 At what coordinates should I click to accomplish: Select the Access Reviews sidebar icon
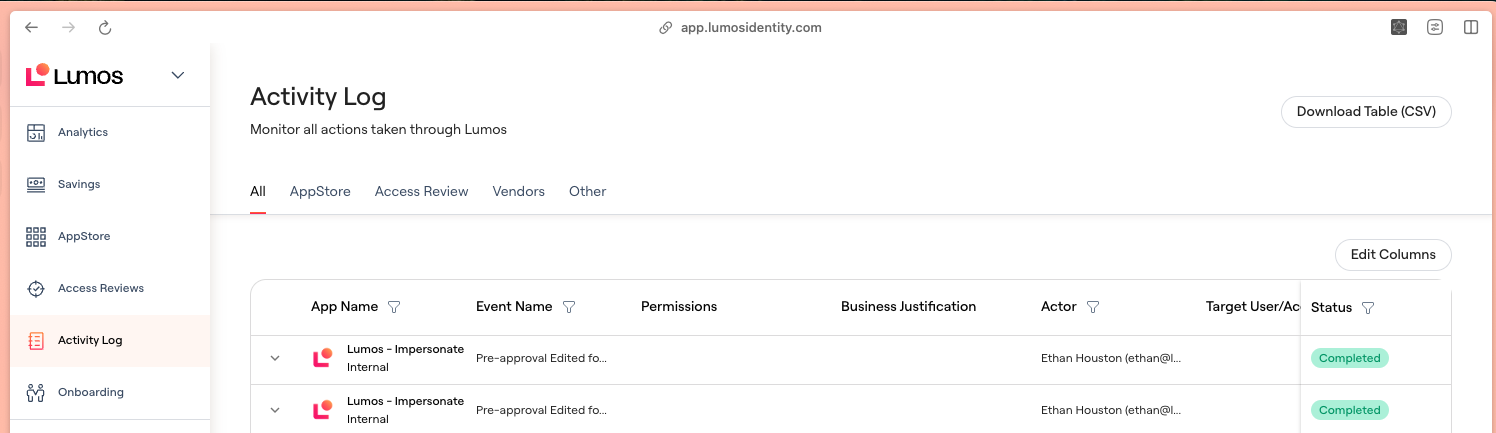pyautogui.click(x=36, y=289)
